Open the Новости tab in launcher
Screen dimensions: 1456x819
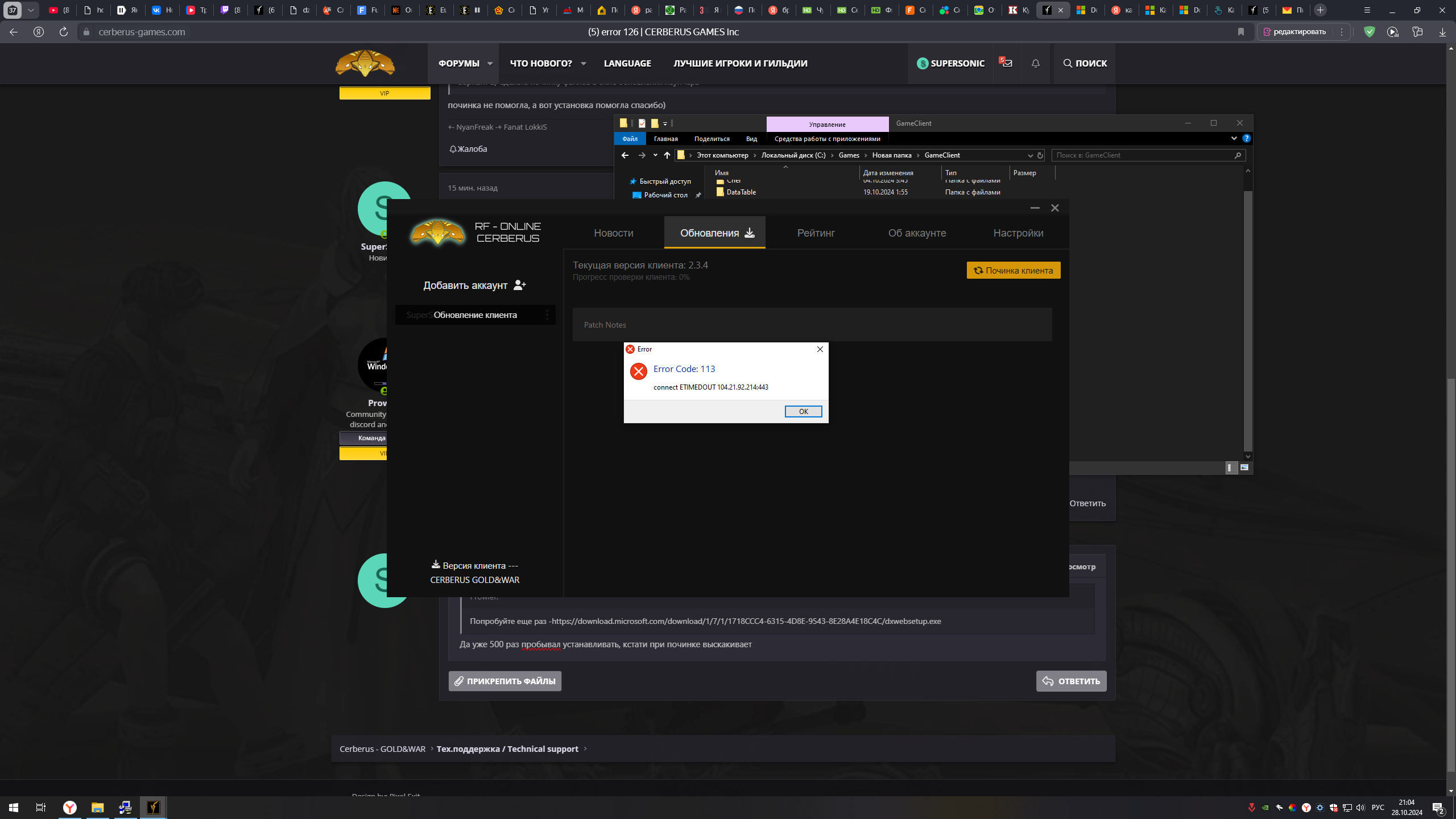(613, 233)
